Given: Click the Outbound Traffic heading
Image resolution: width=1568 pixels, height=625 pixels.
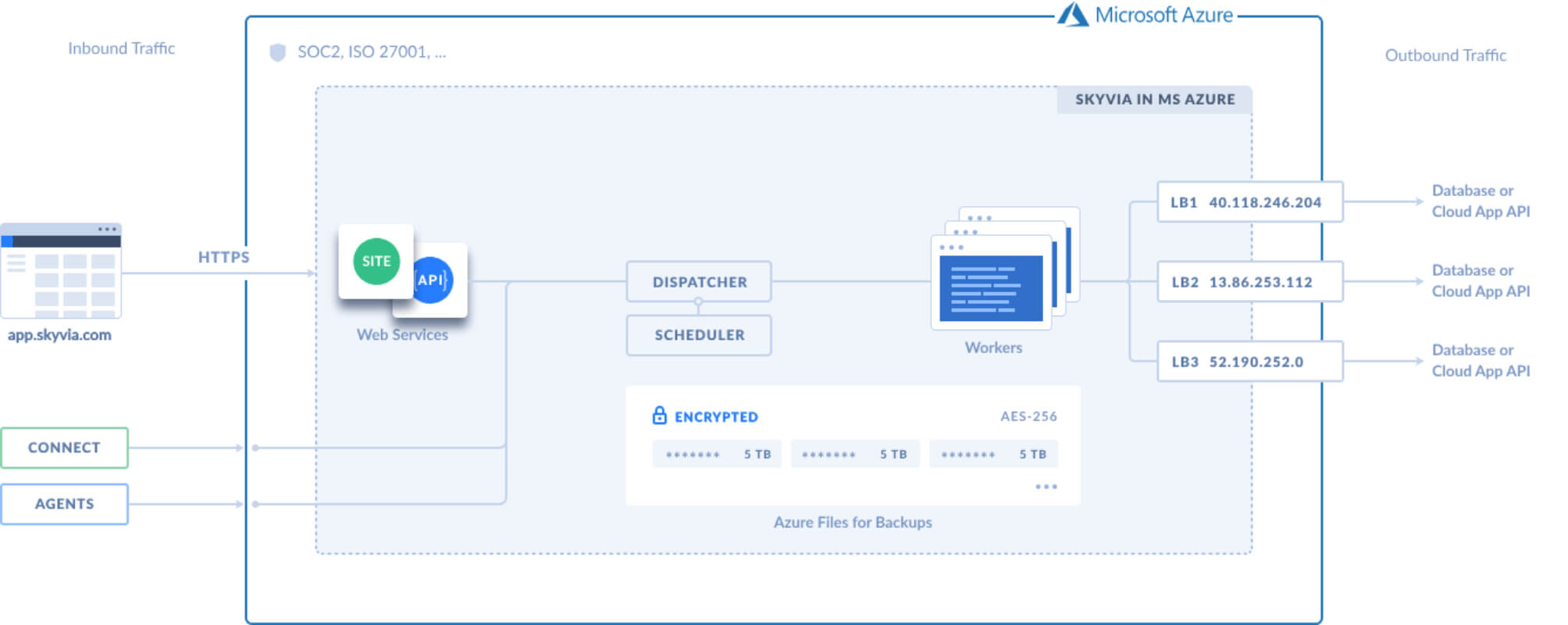Looking at the screenshot, I should [1445, 55].
